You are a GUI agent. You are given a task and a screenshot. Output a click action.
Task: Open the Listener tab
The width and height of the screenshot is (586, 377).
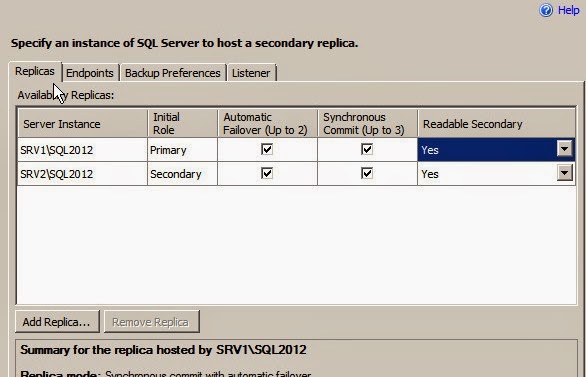[x=251, y=73]
